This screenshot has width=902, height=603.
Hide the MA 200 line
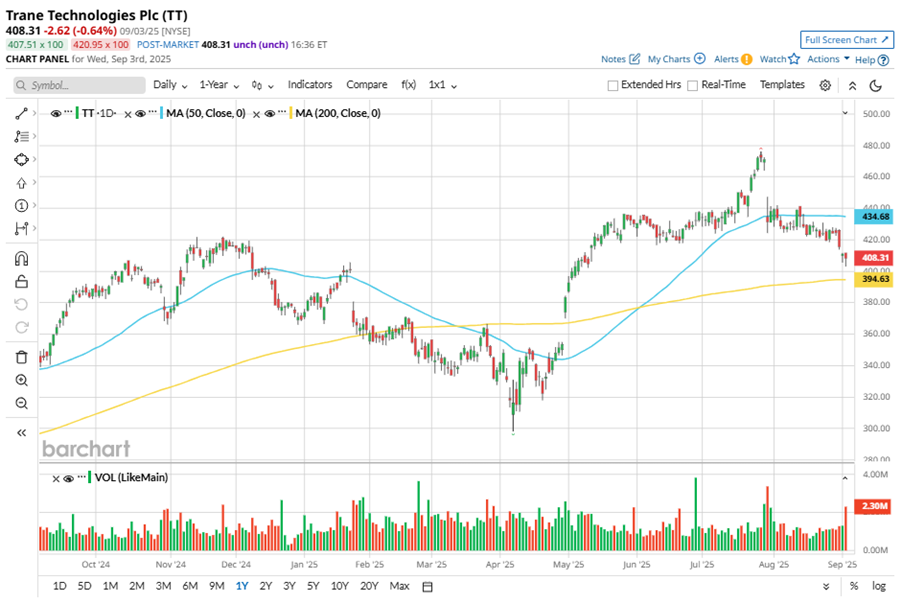[269, 114]
